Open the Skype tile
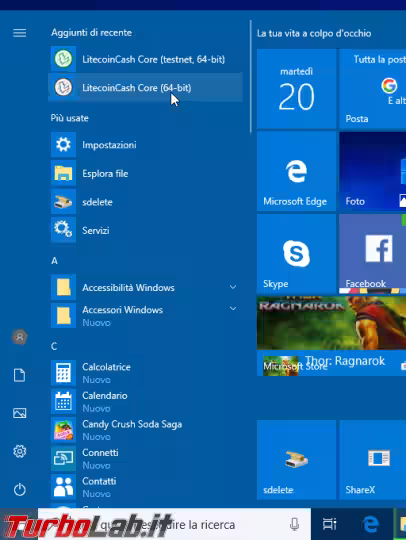 [x=296, y=253]
